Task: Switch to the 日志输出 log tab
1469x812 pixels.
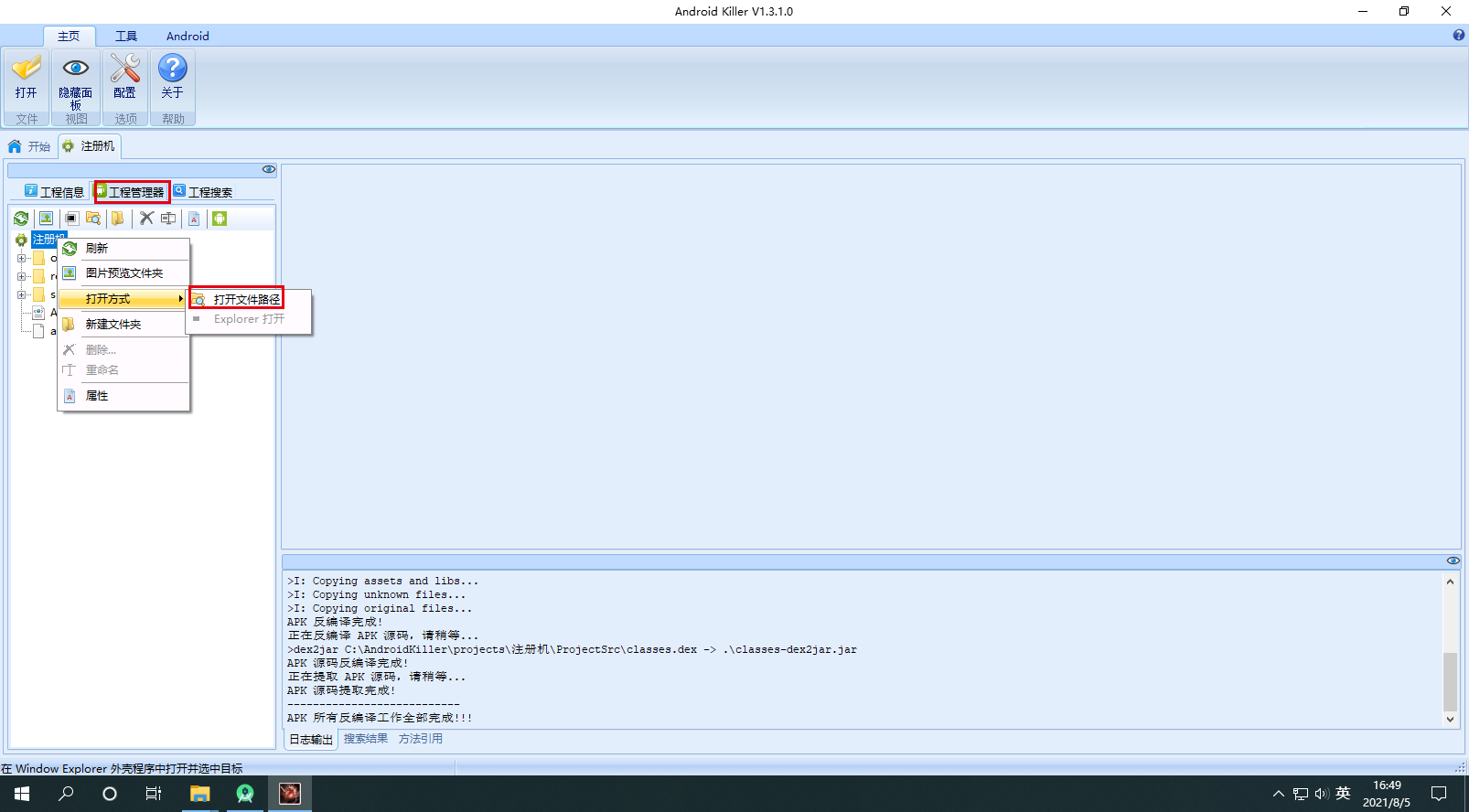Action: (311, 739)
